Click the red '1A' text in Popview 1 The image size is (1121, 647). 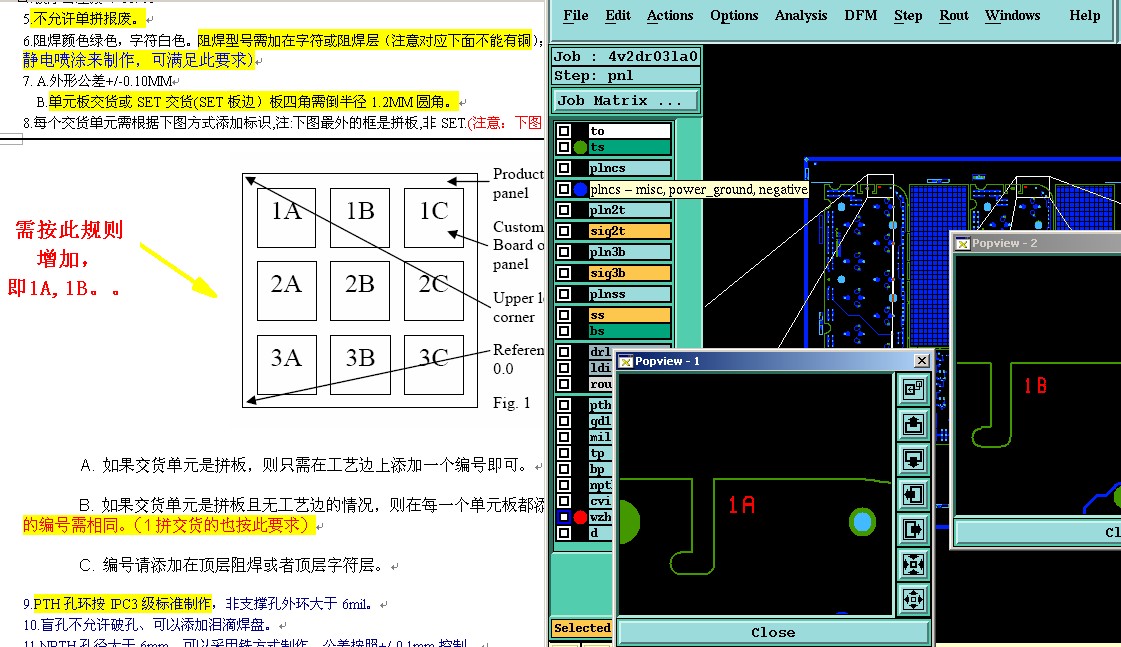tap(741, 505)
